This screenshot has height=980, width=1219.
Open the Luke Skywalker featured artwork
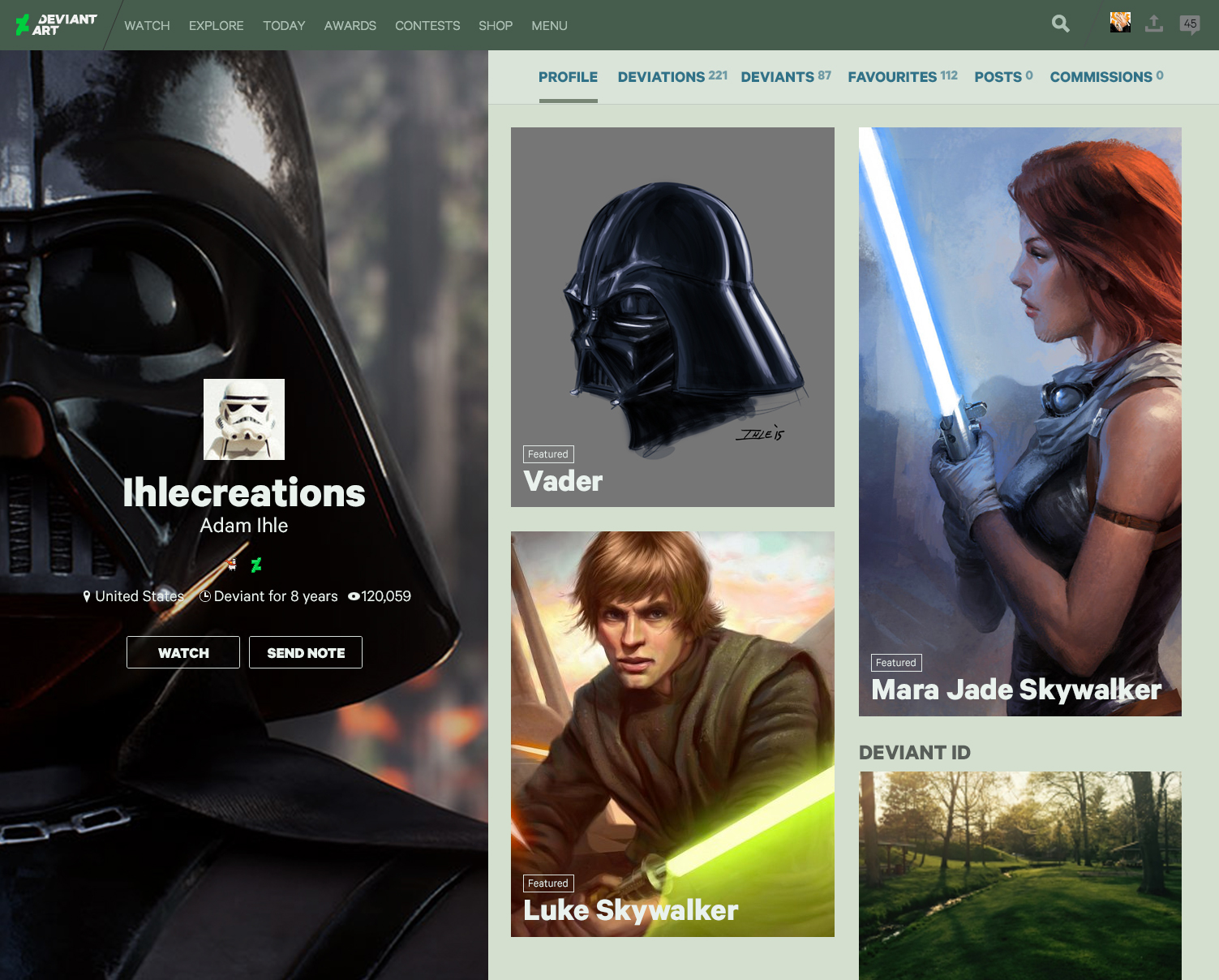click(672, 734)
